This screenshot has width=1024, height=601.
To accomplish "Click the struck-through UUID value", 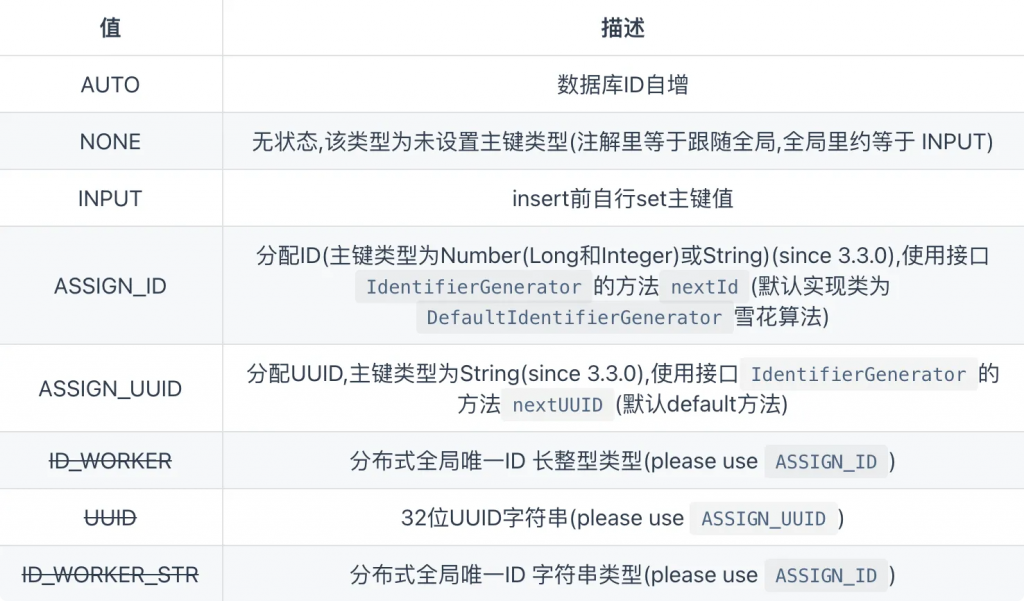I will pos(110,518).
